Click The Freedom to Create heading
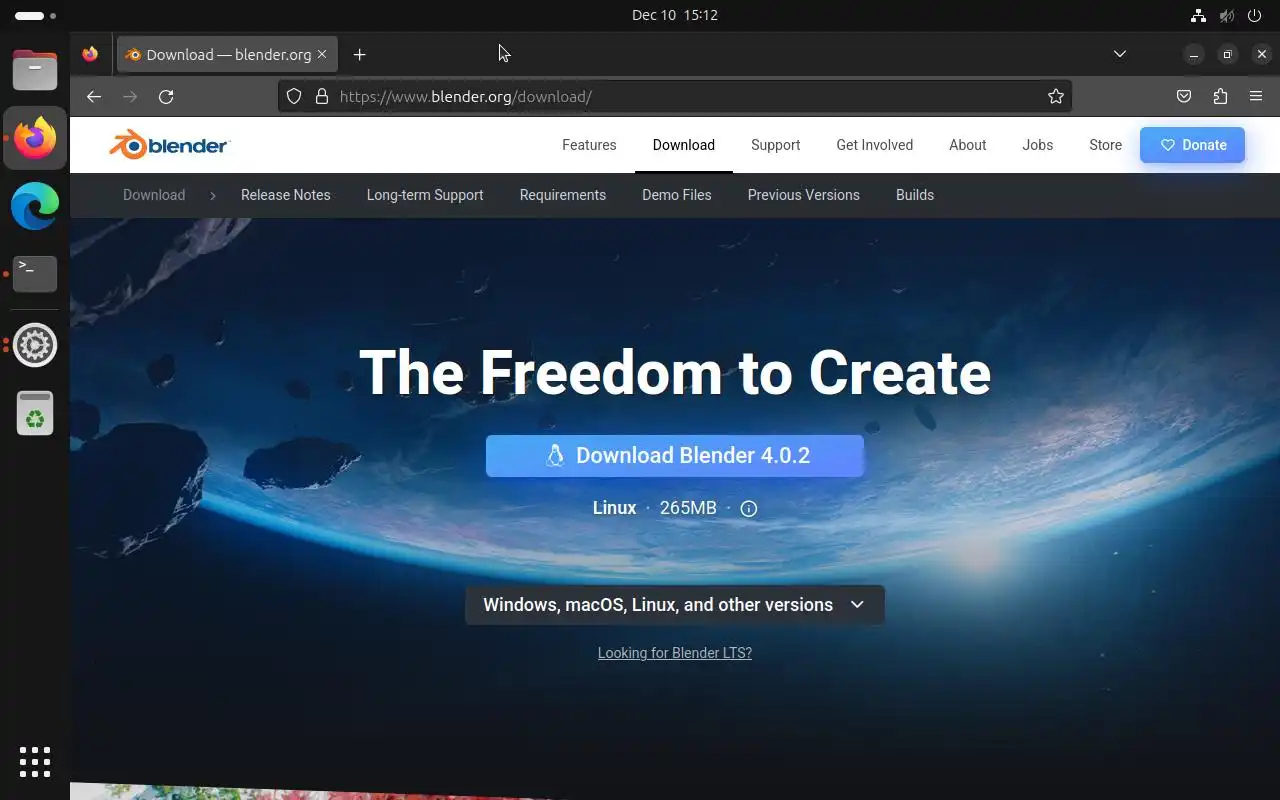This screenshot has height=800, width=1280. coord(675,372)
